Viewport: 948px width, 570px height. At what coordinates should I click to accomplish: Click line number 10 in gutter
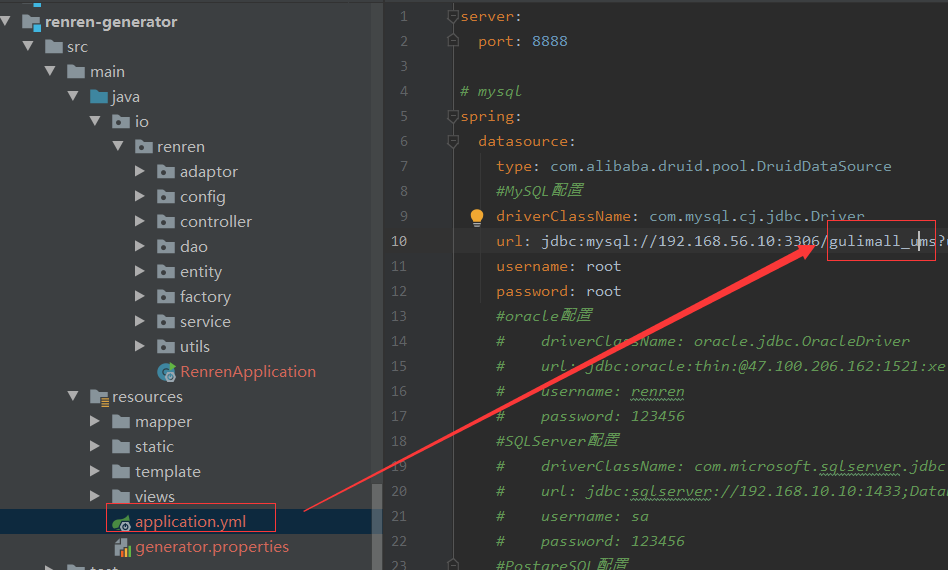coord(399,241)
